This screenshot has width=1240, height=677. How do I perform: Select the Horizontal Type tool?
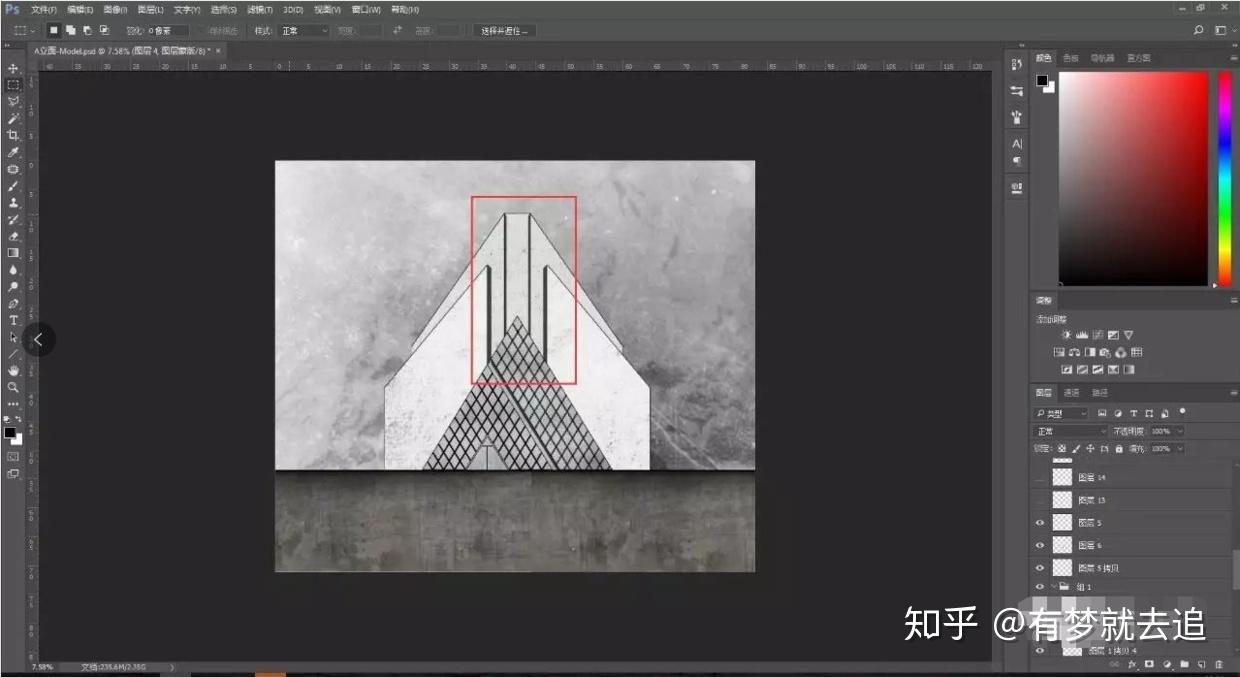(13, 320)
